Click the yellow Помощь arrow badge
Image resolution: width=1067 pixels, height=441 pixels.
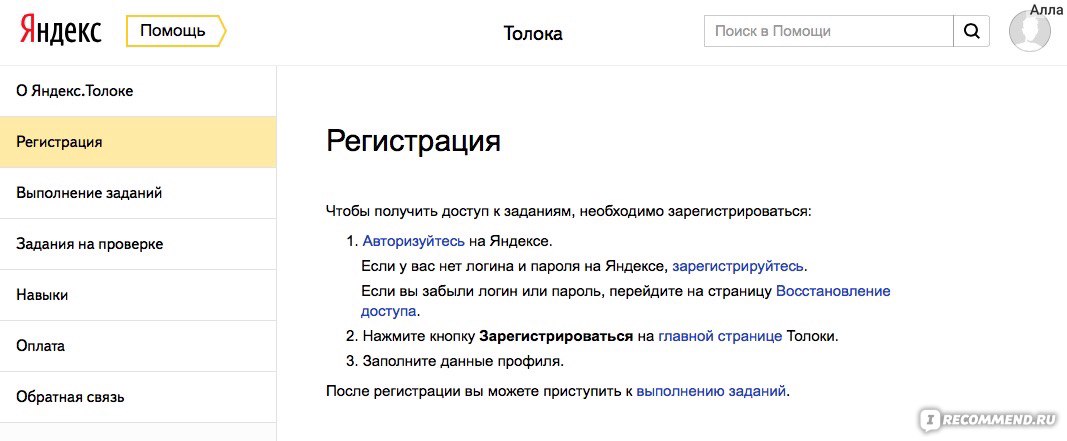176,31
